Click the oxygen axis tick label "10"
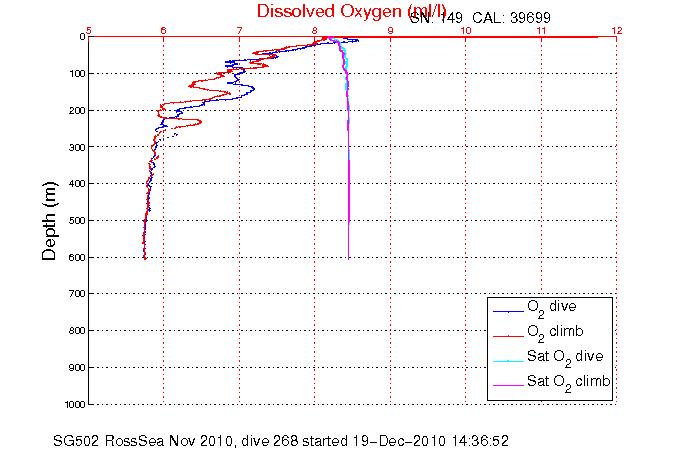This screenshot has height=454, width=681. tap(466, 30)
